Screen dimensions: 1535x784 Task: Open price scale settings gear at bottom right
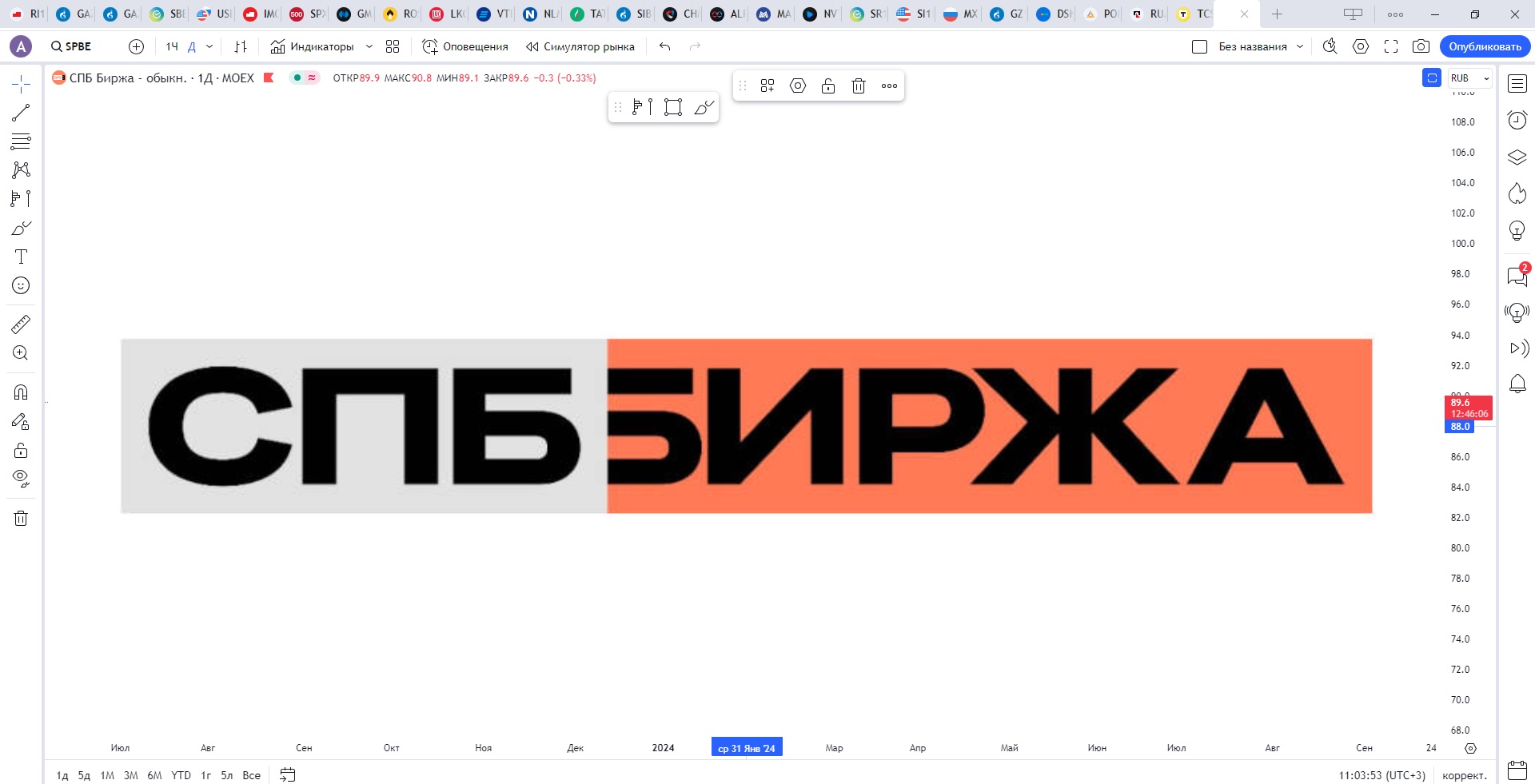(1470, 749)
